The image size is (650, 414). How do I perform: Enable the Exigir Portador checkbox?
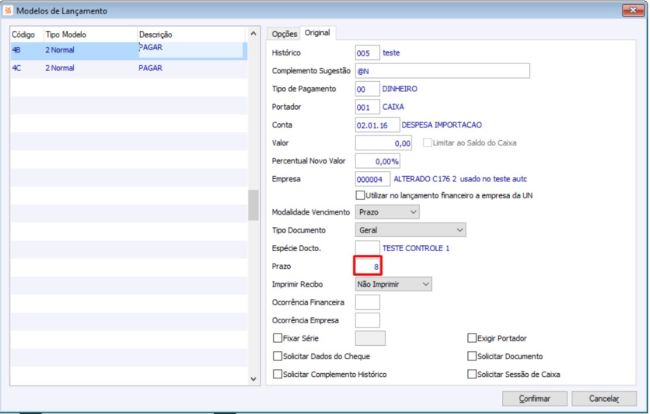click(472, 338)
